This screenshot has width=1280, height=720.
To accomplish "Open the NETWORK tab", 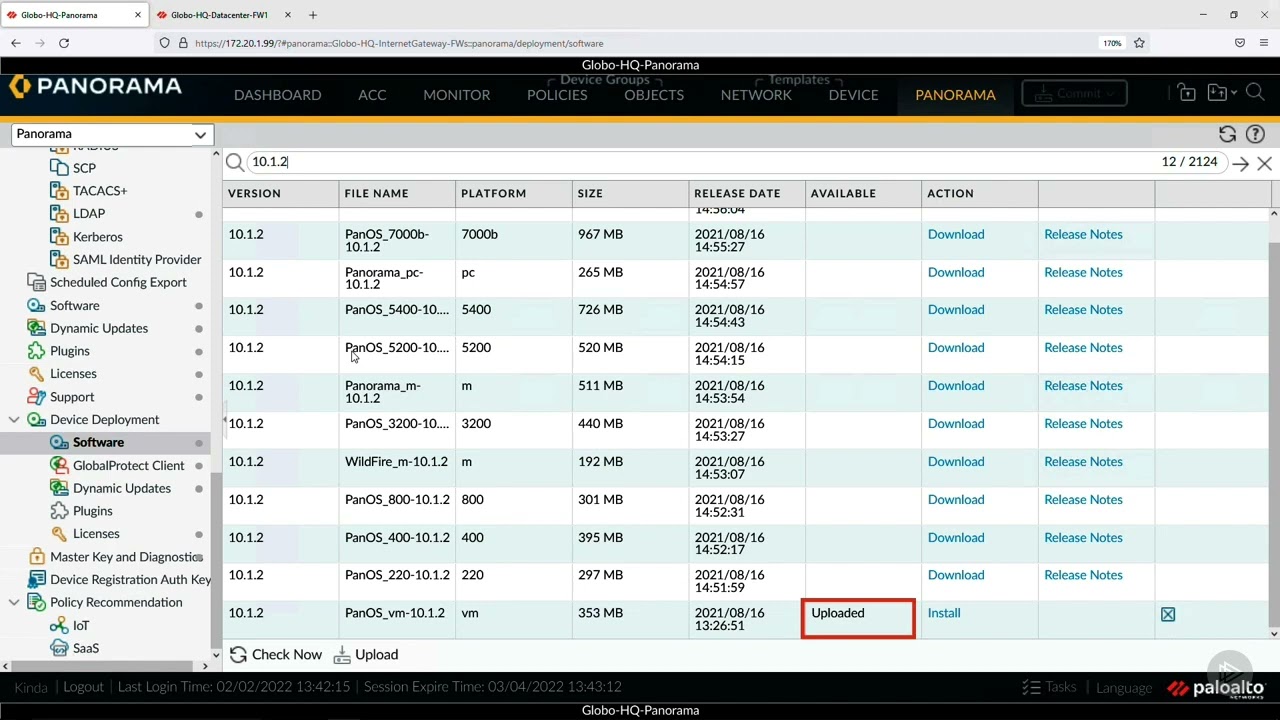I will click(x=756, y=95).
